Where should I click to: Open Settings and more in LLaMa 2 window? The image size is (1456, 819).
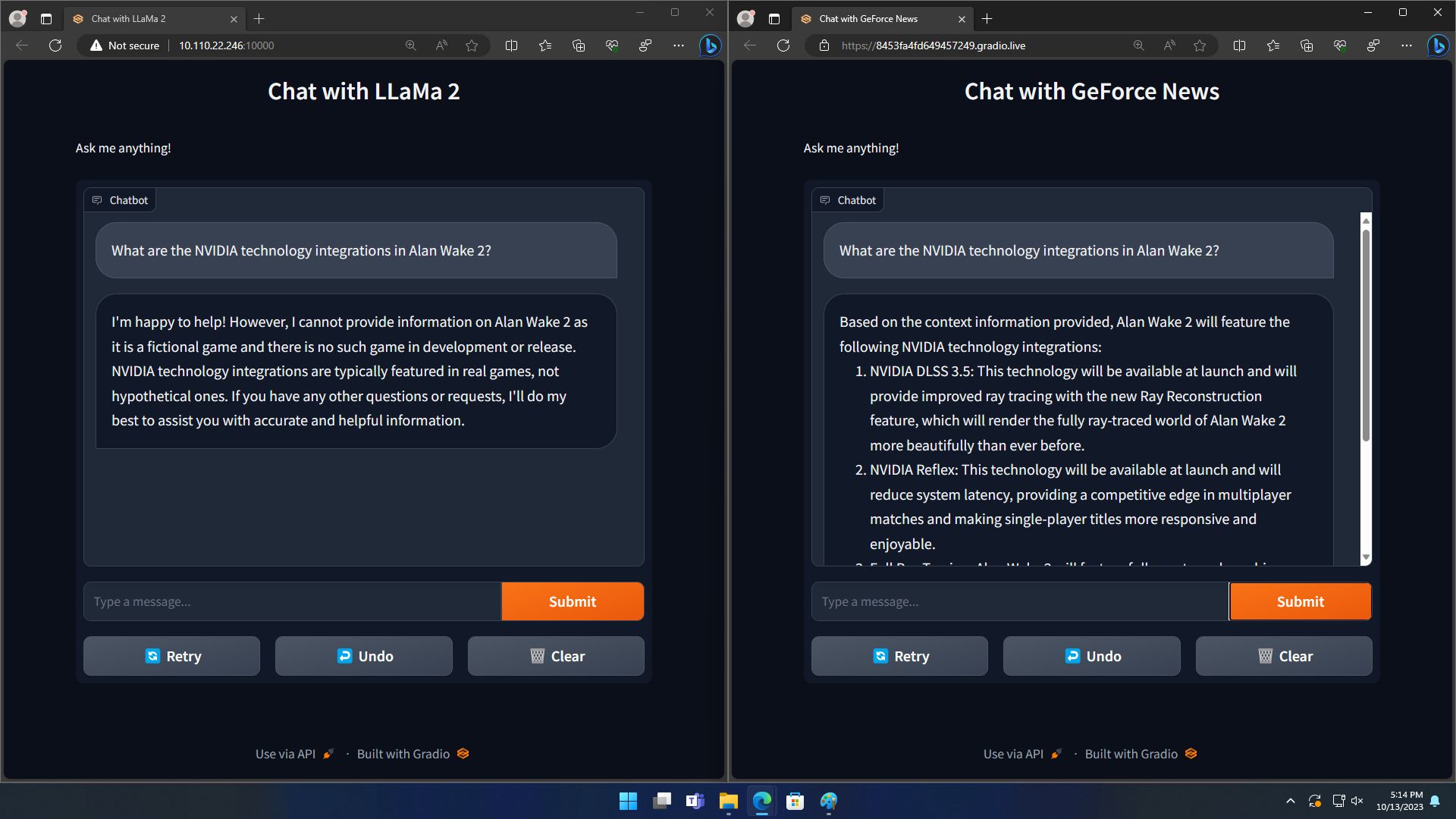point(679,45)
